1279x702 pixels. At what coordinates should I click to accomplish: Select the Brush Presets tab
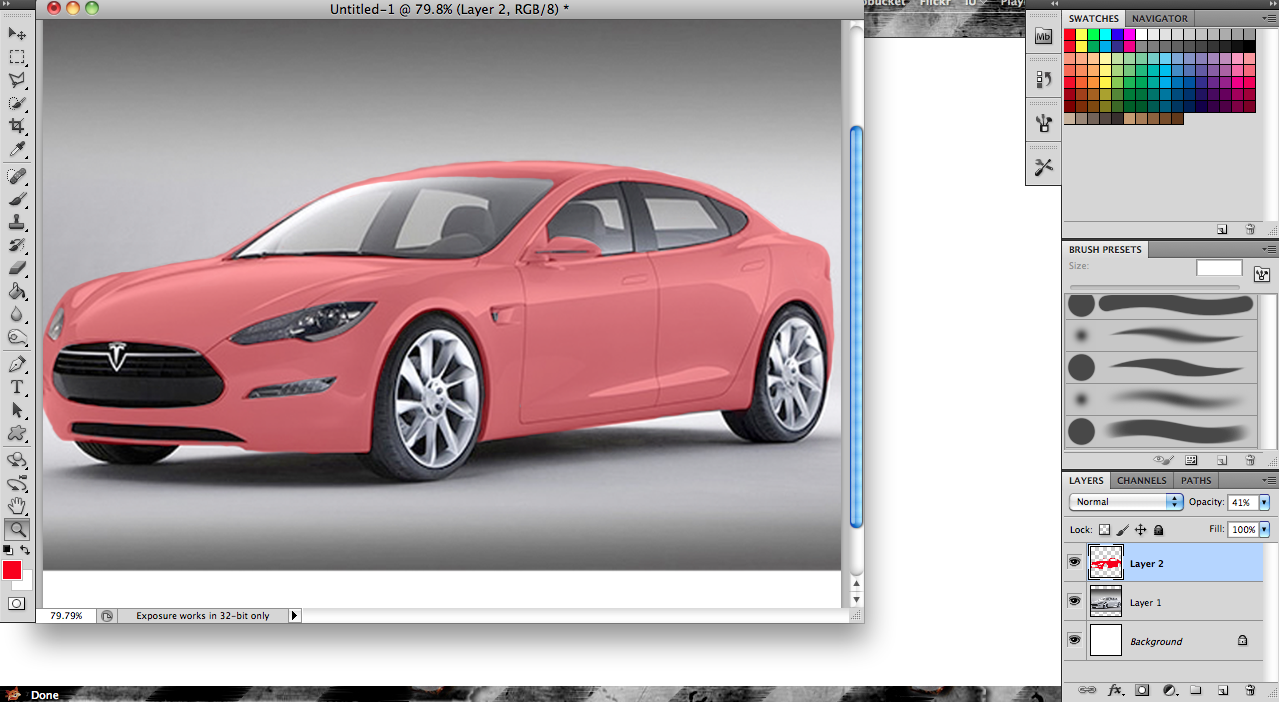1105,249
